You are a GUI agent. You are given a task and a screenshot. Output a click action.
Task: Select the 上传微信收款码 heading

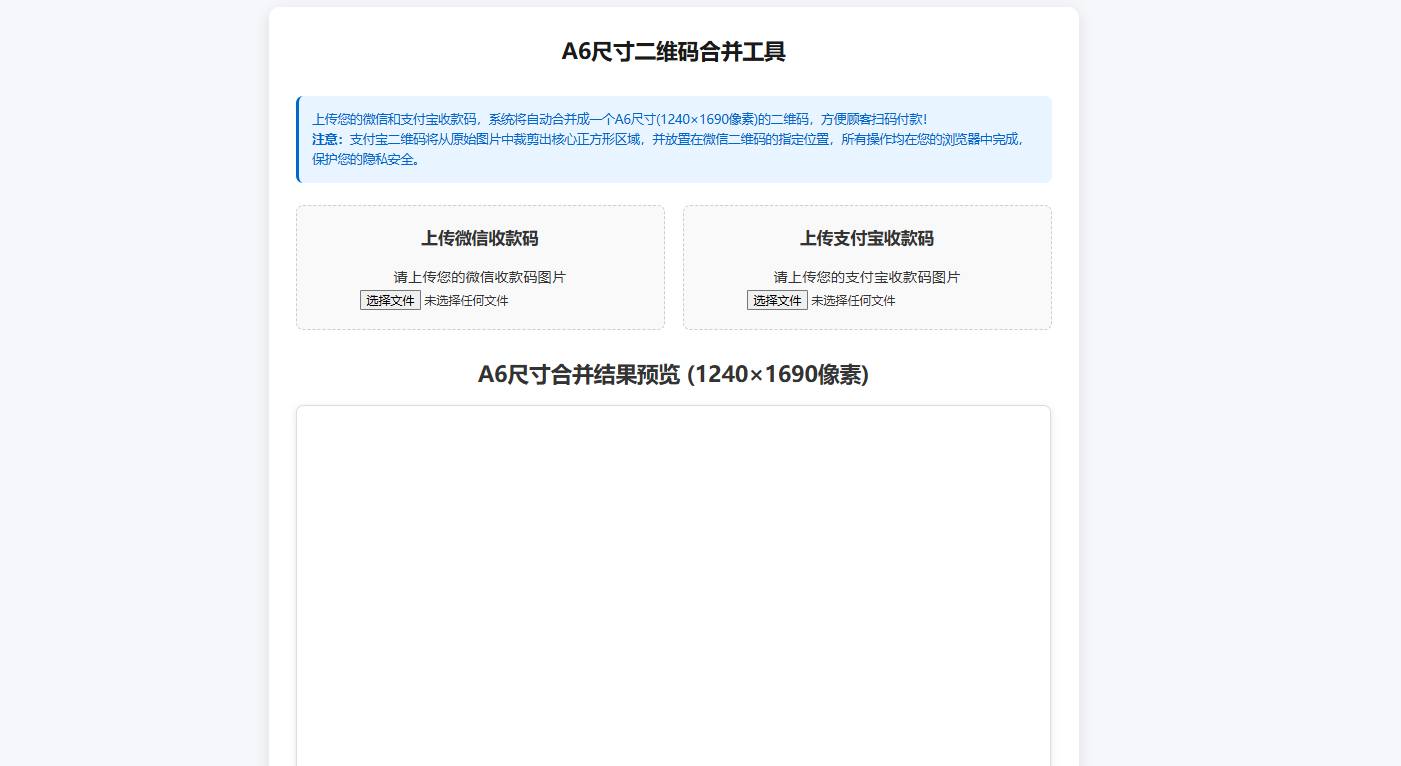click(479, 238)
